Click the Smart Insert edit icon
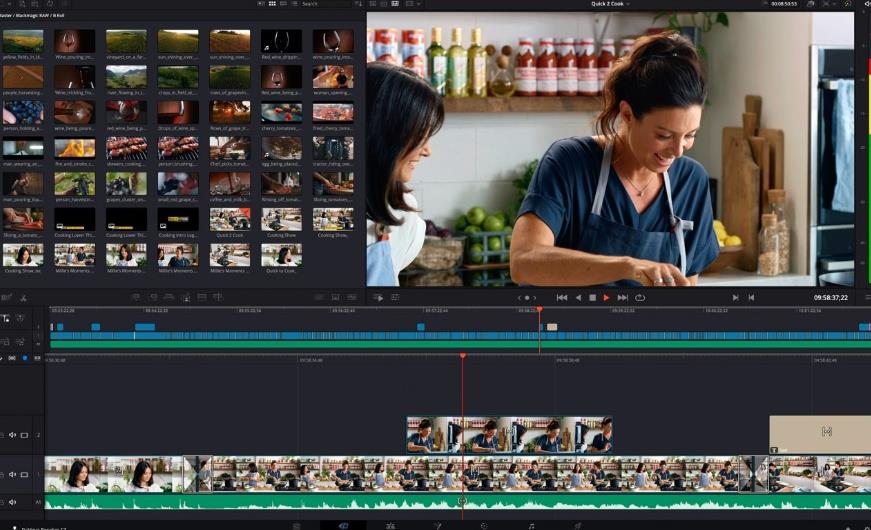The width and height of the screenshot is (871, 530). coord(136,298)
